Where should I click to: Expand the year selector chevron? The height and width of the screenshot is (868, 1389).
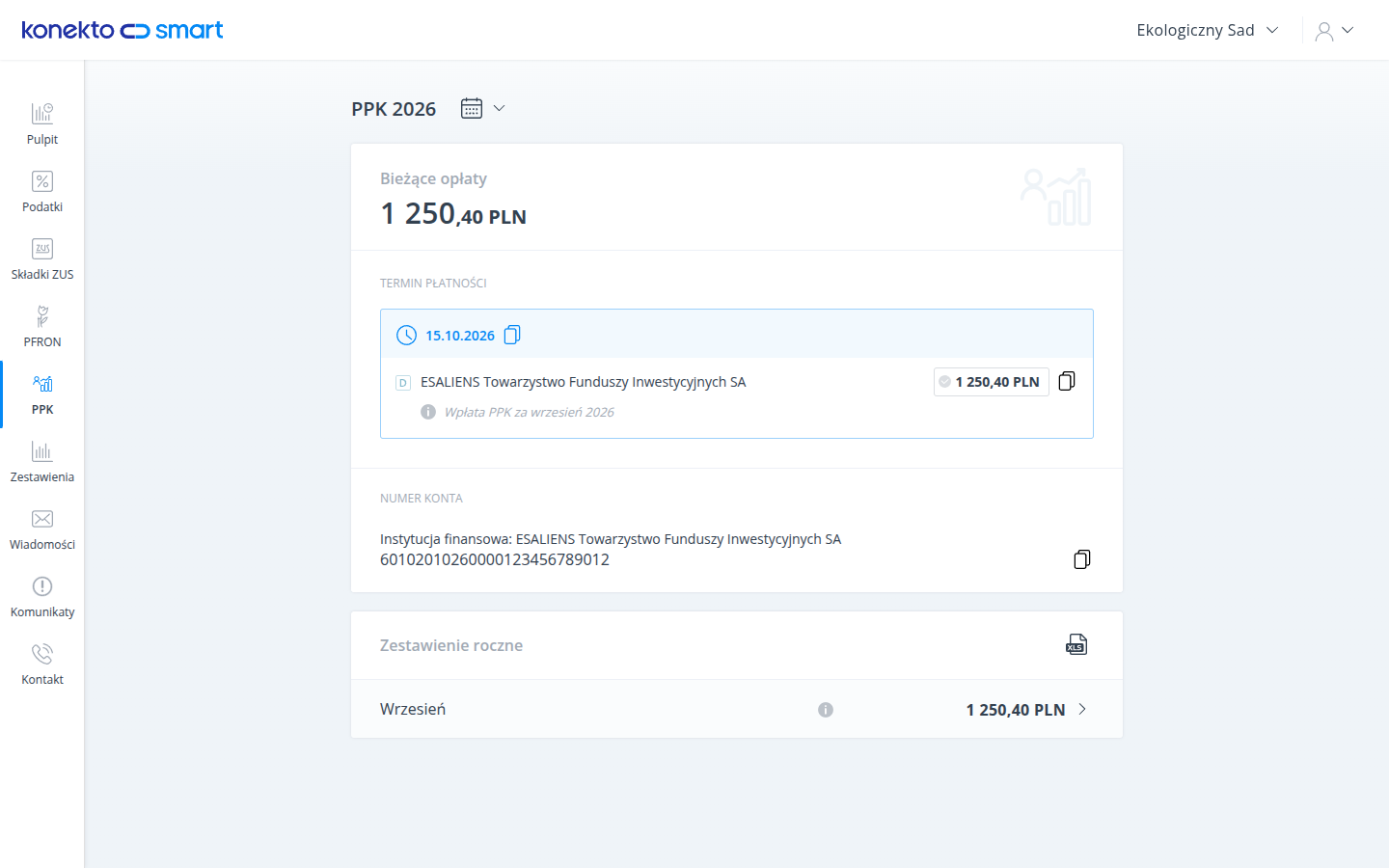coord(499,108)
